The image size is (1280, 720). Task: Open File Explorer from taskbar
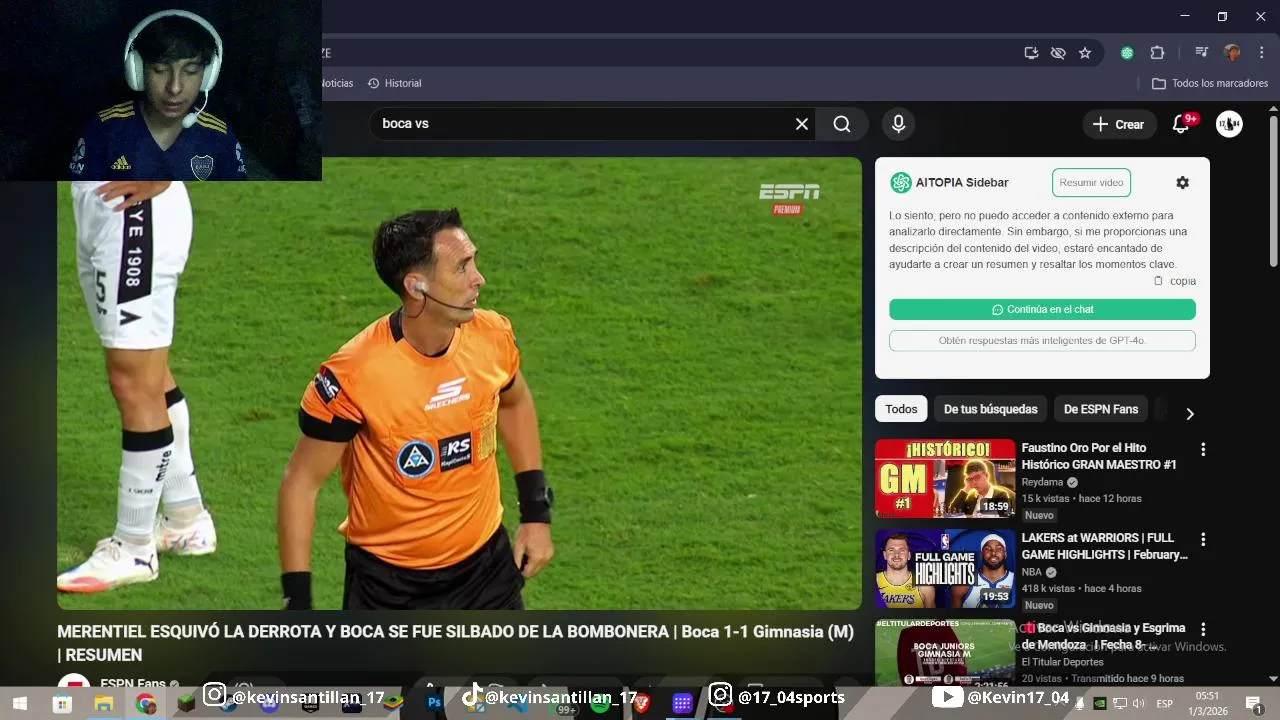[x=104, y=704]
